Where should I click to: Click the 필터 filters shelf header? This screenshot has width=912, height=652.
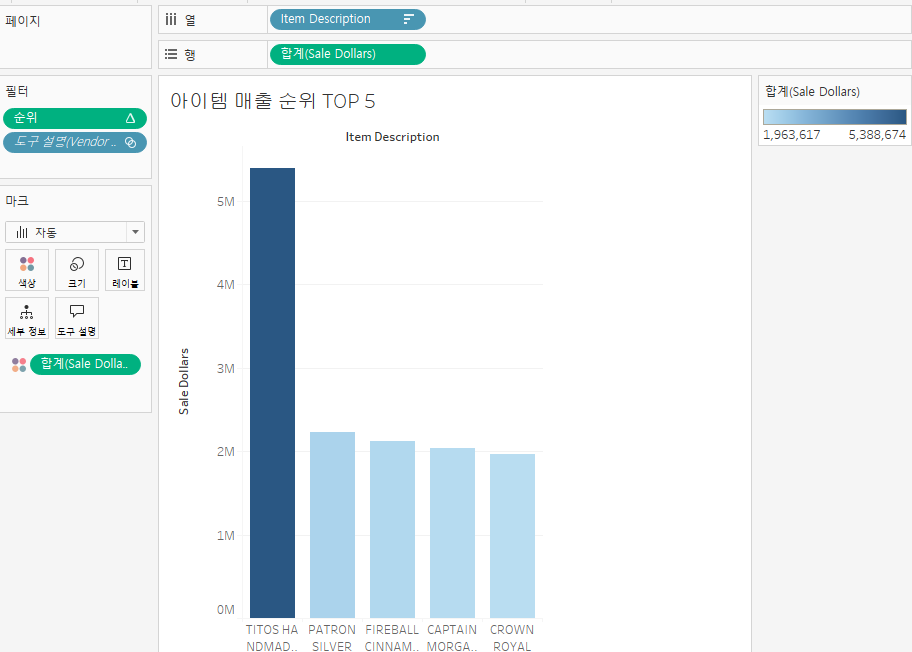pyautogui.click(x=17, y=91)
